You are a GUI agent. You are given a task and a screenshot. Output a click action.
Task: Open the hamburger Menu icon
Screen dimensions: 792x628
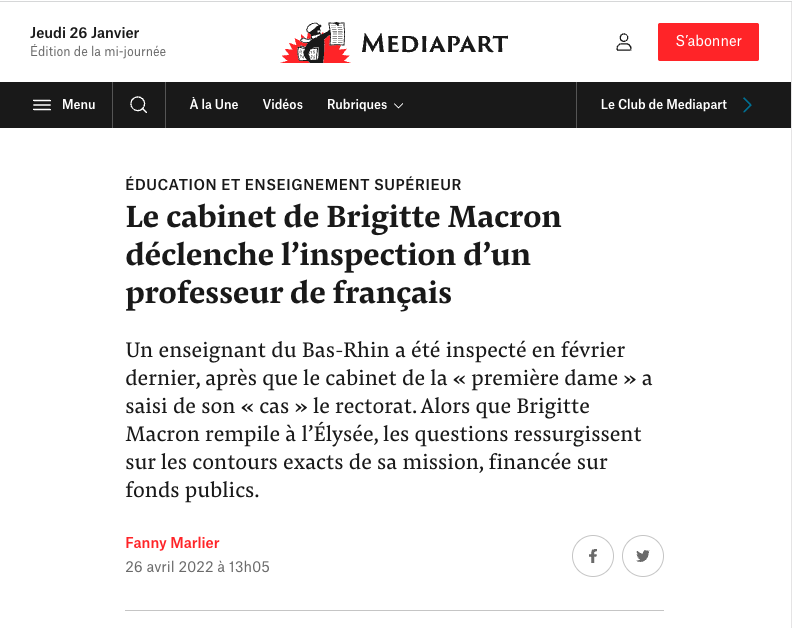[x=42, y=105]
